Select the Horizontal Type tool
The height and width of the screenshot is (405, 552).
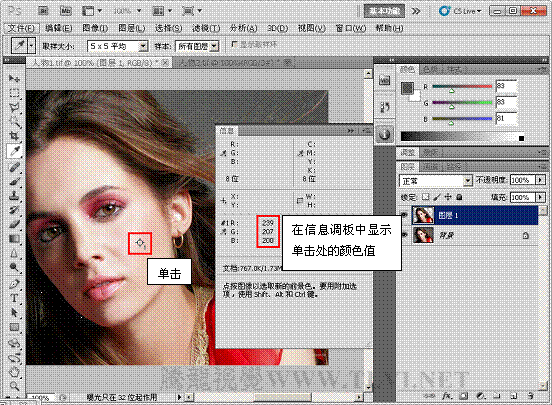pyautogui.click(x=14, y=298)
